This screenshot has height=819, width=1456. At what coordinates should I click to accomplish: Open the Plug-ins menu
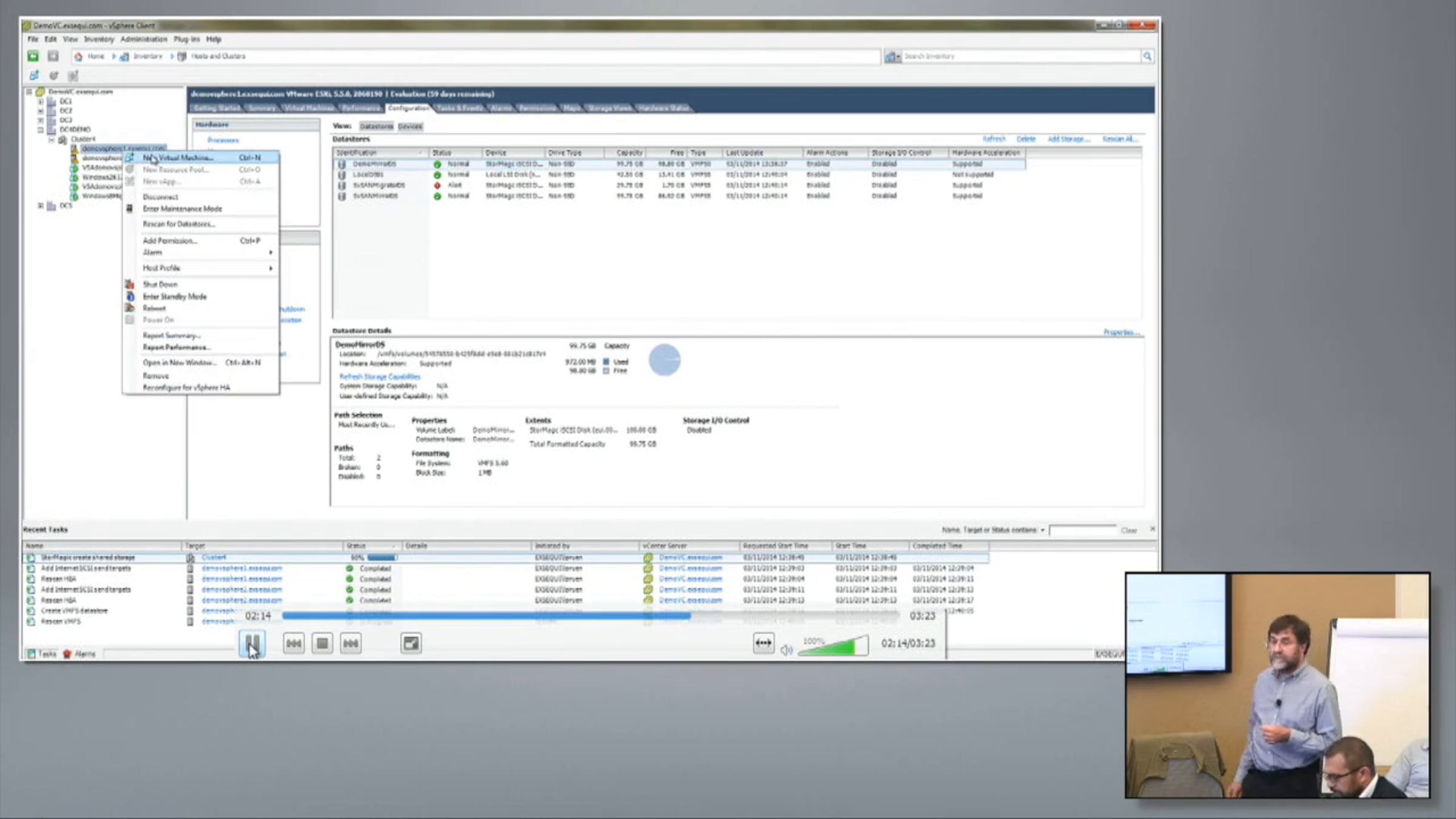pos(186,39)
